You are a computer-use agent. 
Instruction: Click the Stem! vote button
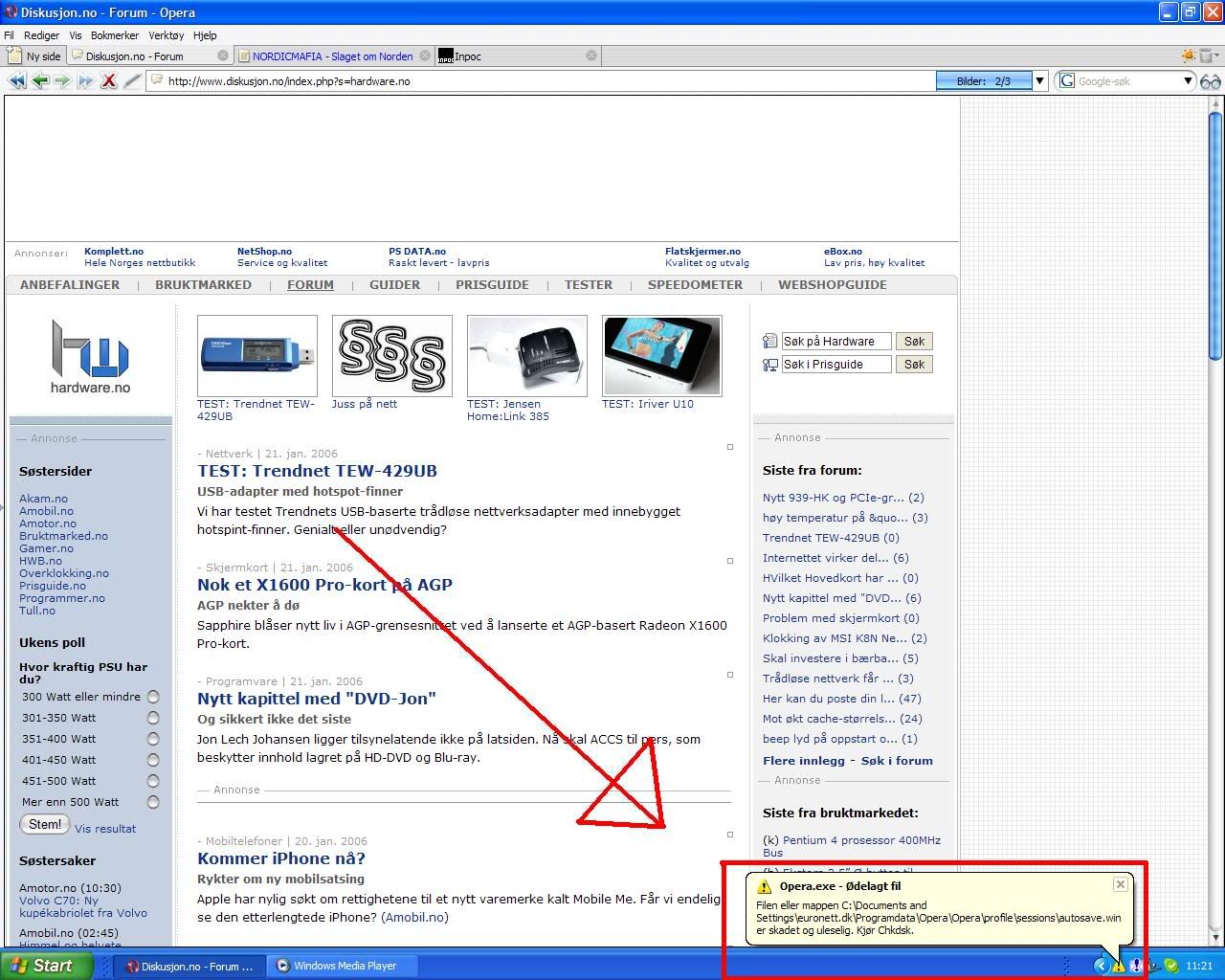tap(45, 824)
